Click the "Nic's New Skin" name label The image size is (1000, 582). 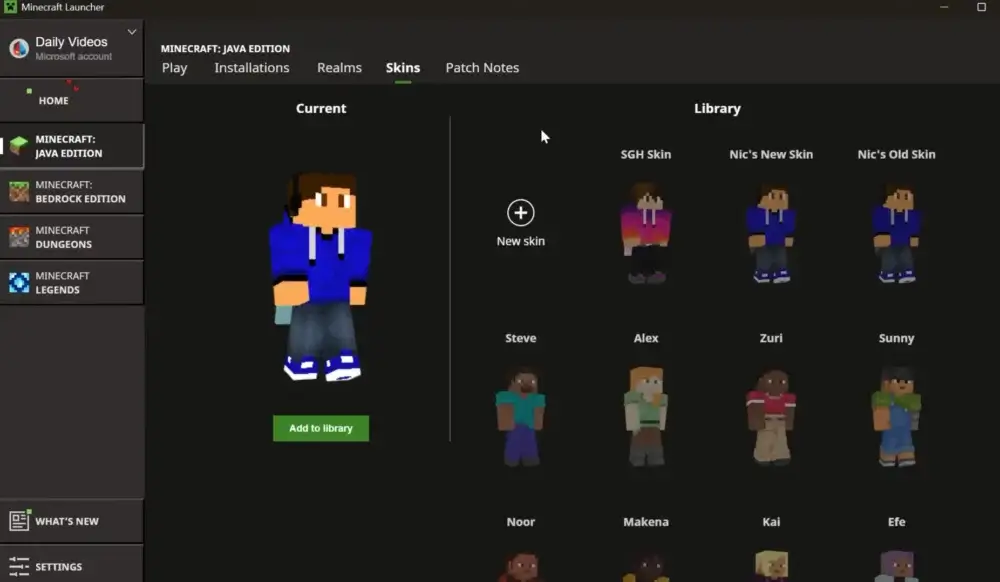[771, 154]
